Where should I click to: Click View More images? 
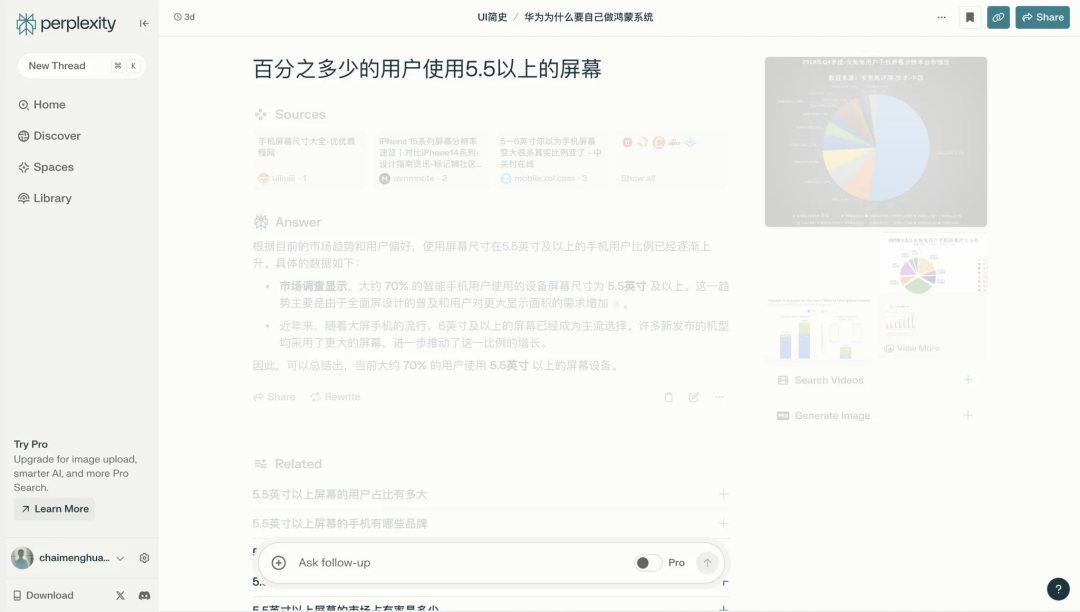point(912,348)
